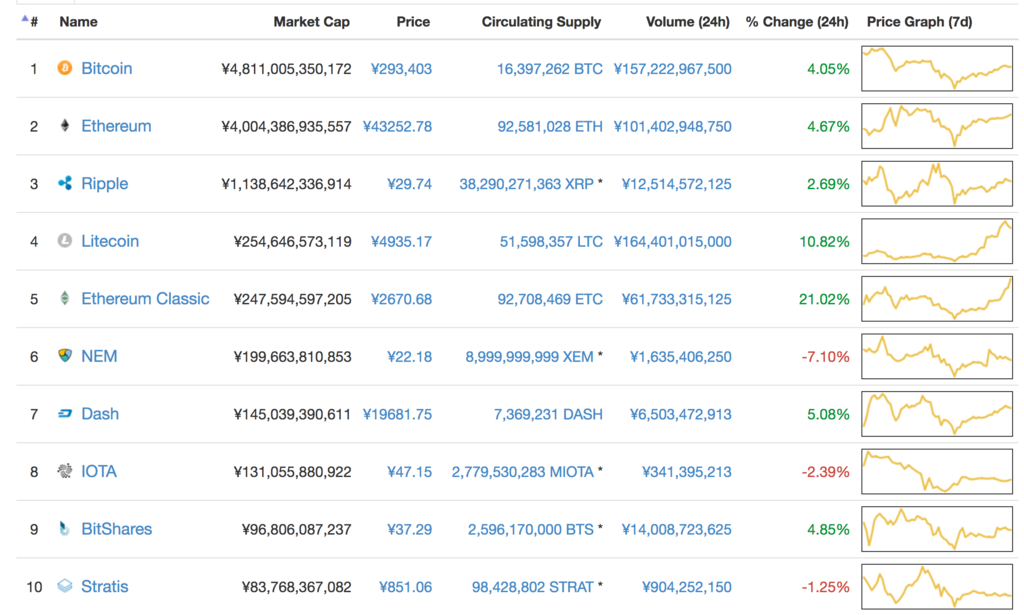Image resolution: width=1024 pixels, height=615 pixels.
Task: Open the Ripple name link
Action: pyautogui.click(x=104, y=184)
